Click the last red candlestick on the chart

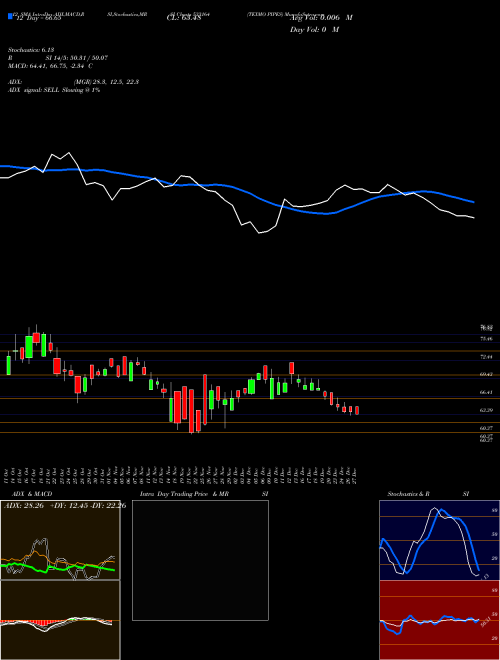point(357,410)
